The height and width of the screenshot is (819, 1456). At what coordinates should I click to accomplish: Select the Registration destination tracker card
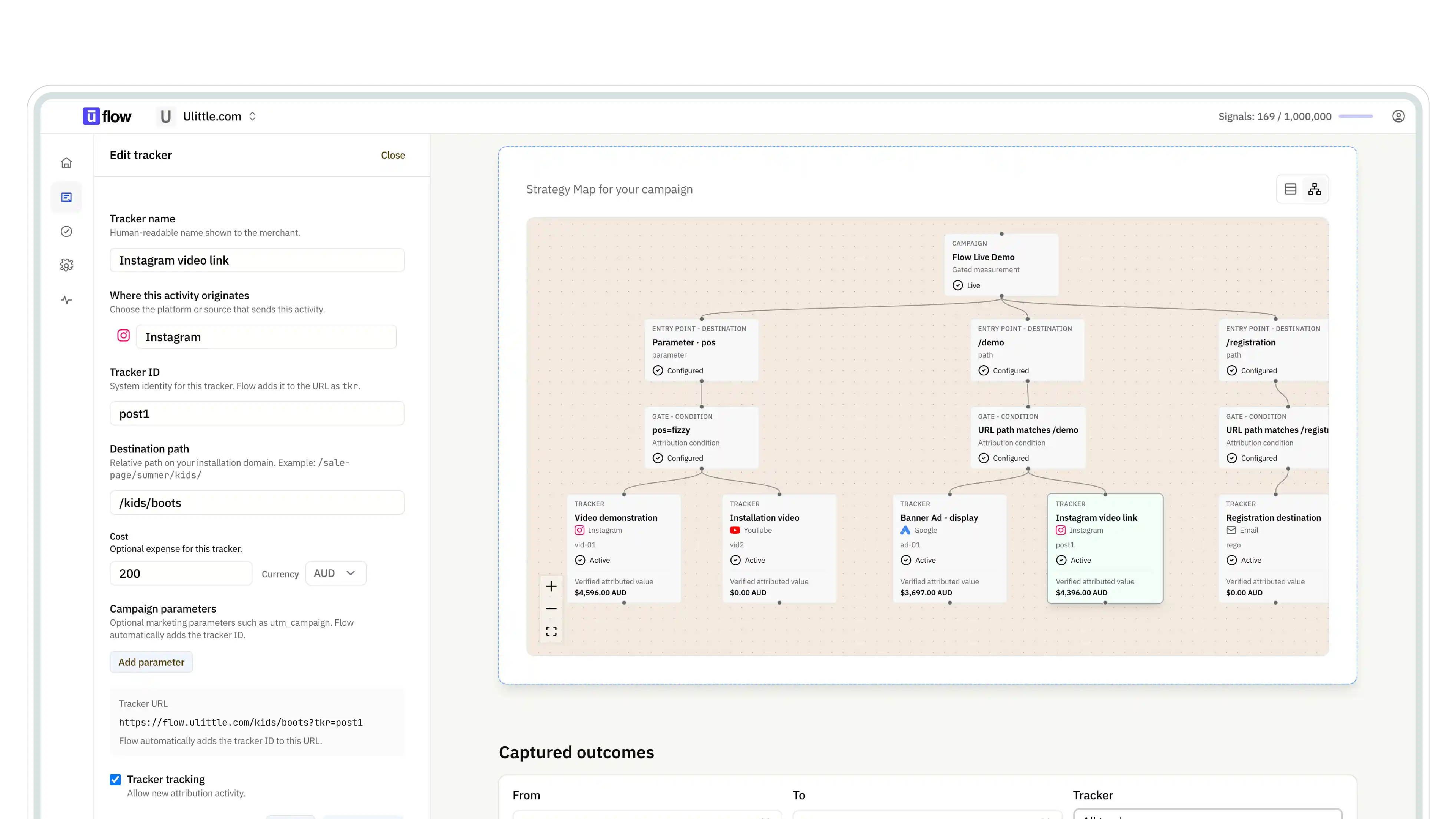pyautogui.click(x=1274, y=548)
